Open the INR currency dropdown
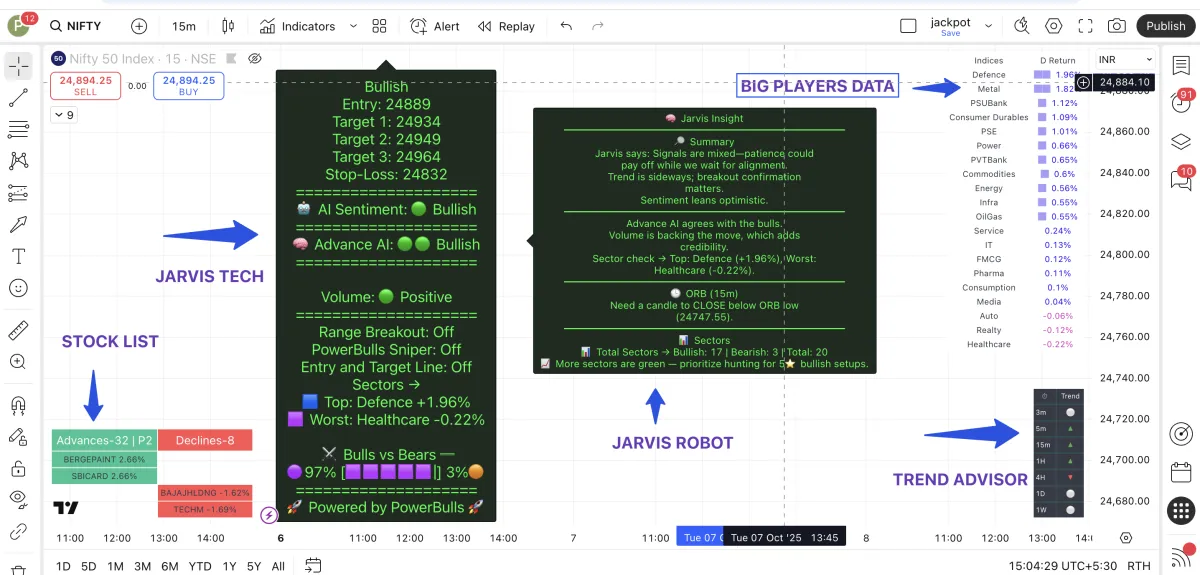Screen dimensions: 1200x575 (1123, 59)
